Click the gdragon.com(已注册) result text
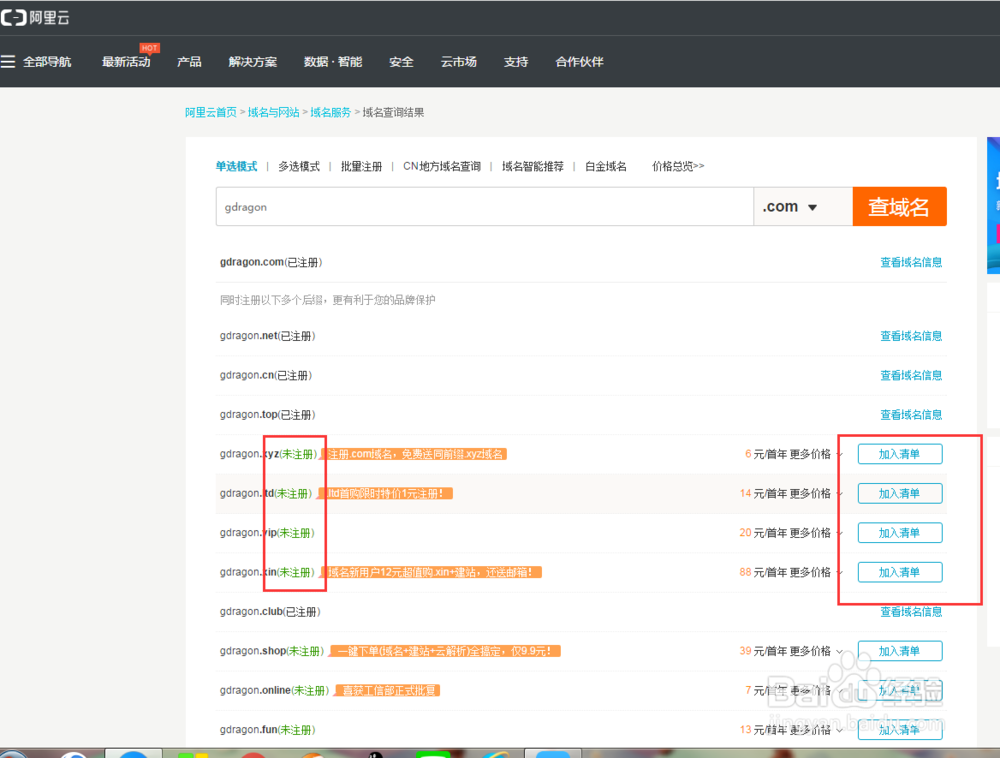This screenshot has width=1000, height=758. click(271, 262)
